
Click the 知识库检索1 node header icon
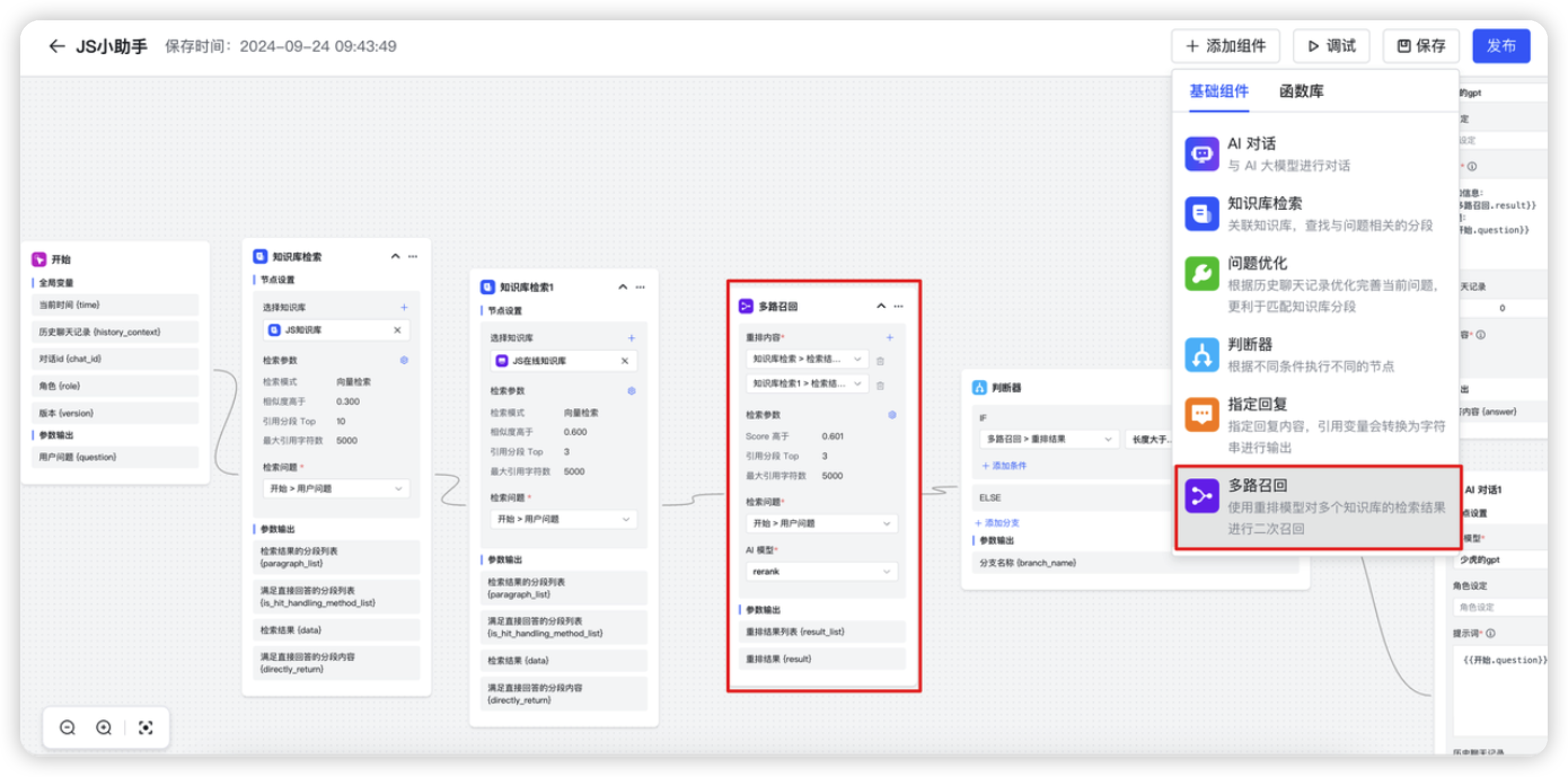pyautogui.click(x=487, y=286)
